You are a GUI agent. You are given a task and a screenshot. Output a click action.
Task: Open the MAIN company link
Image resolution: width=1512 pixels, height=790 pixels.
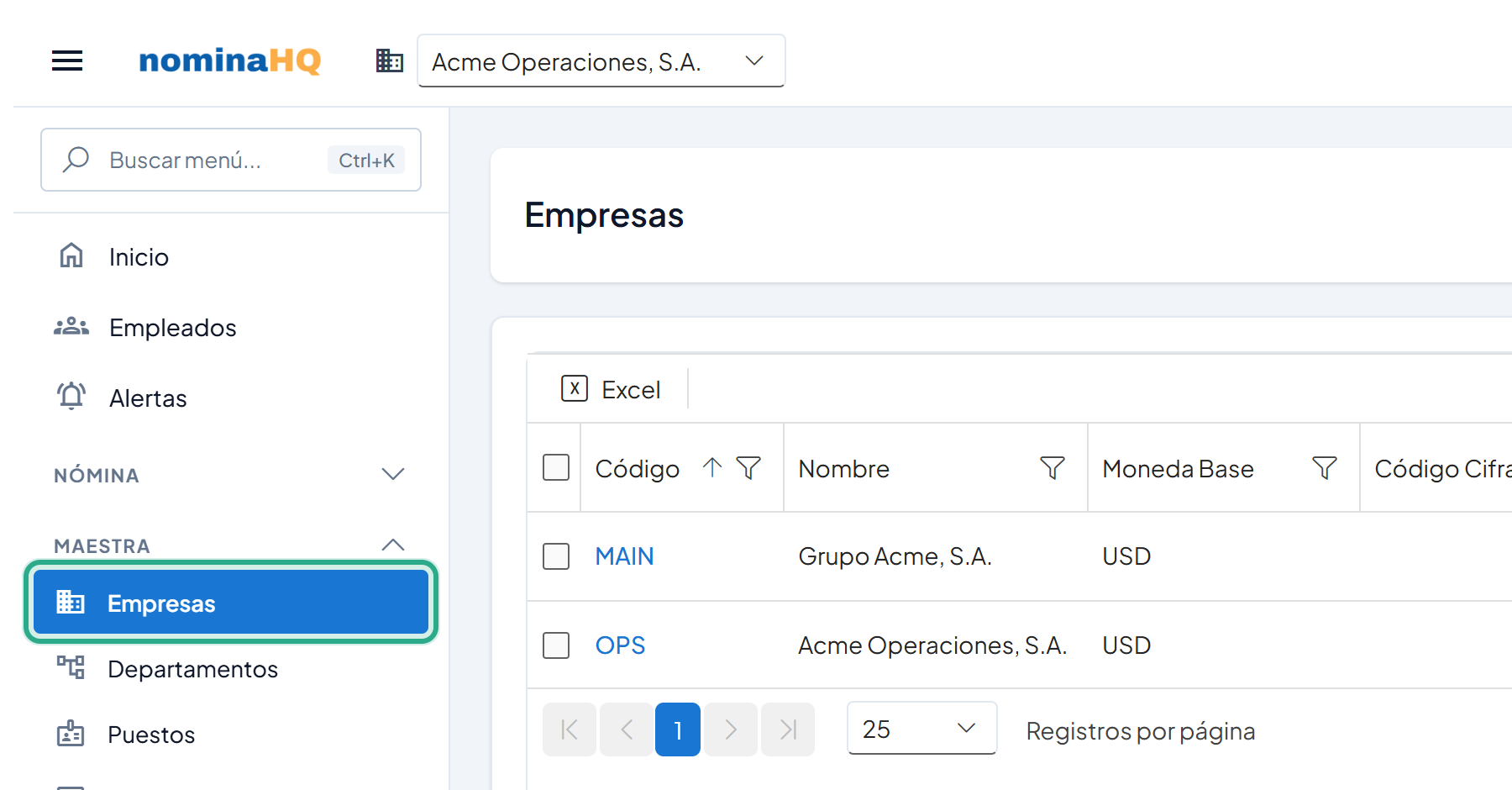tap(624, 556)
